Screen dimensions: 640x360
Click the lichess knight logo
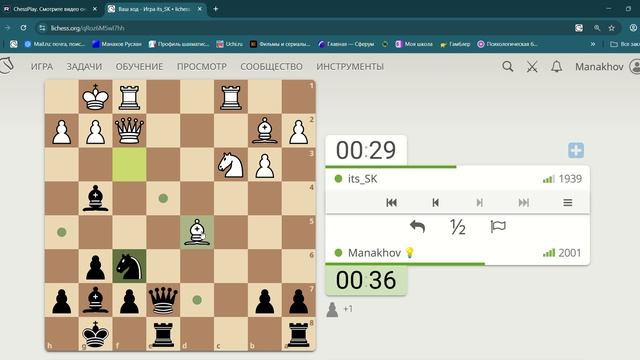(x=7, y=66)
